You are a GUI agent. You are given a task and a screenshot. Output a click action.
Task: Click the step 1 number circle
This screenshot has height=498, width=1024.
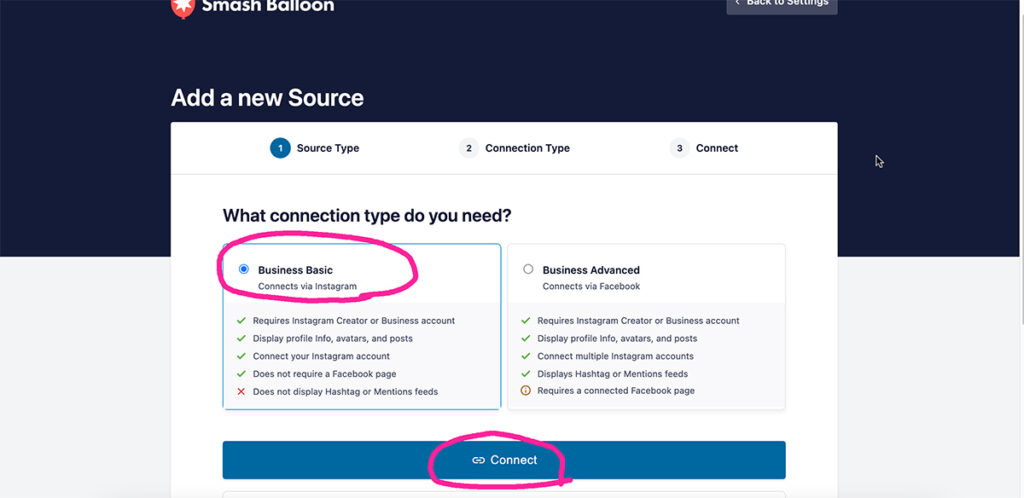pyautogui.click(x=280, y=148)
